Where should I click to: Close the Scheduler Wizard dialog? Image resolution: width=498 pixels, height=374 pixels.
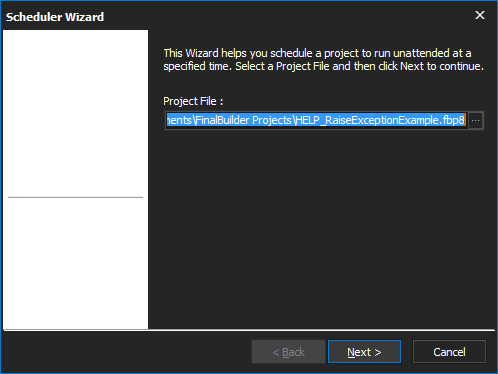pos(480,15)
